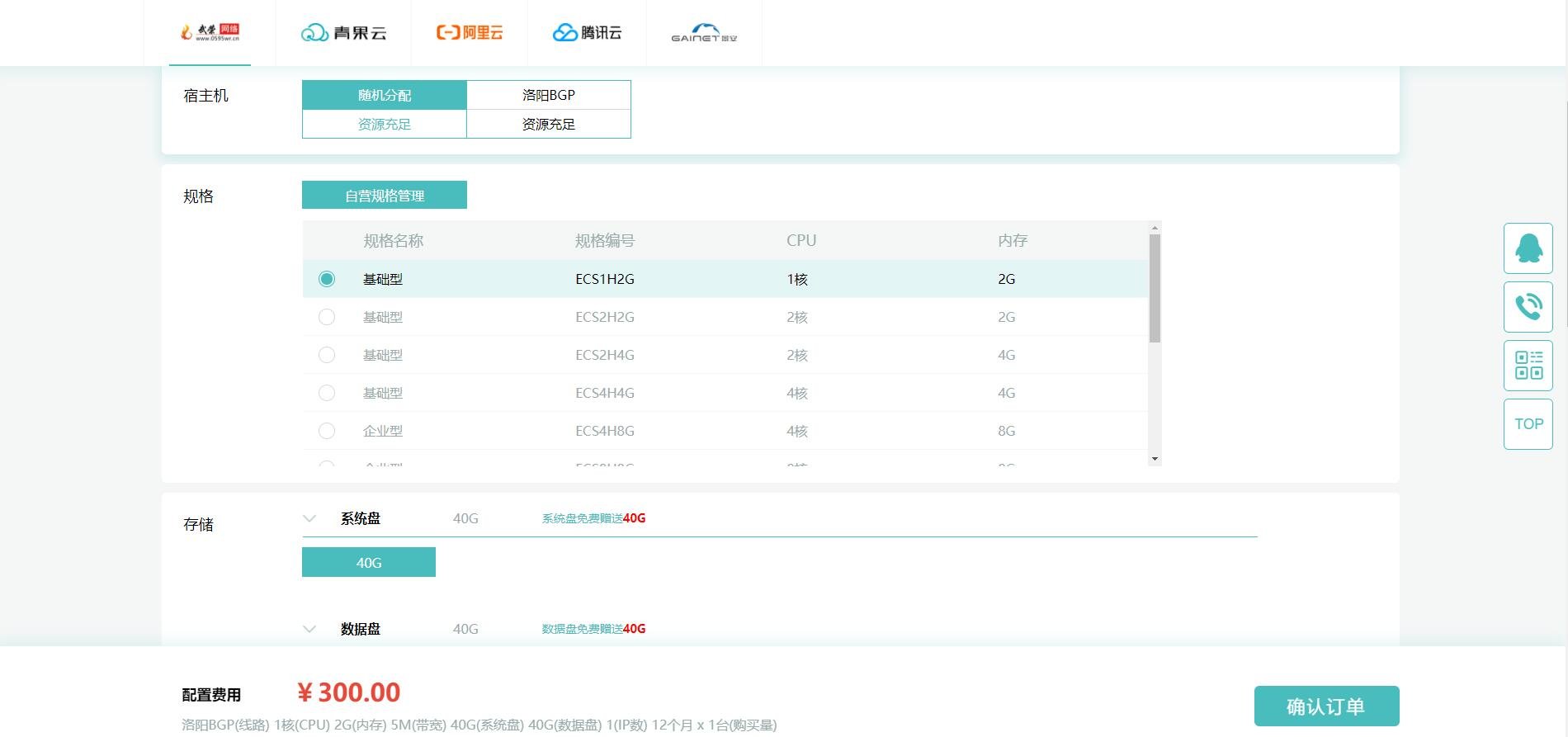Select the ECS4H4G spec radio button
This screenshot has height=737, width=1568.
327,393
